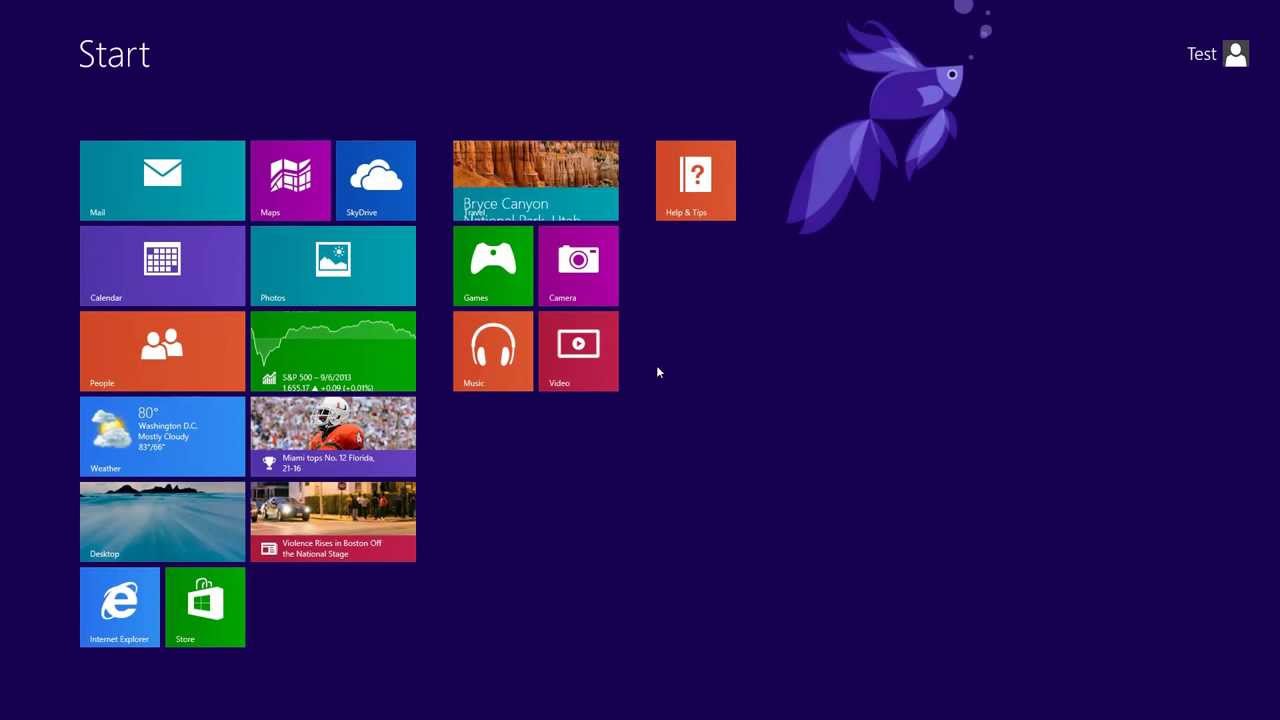Click the Test user name
1280x720 pixels.
(1201, 54)
